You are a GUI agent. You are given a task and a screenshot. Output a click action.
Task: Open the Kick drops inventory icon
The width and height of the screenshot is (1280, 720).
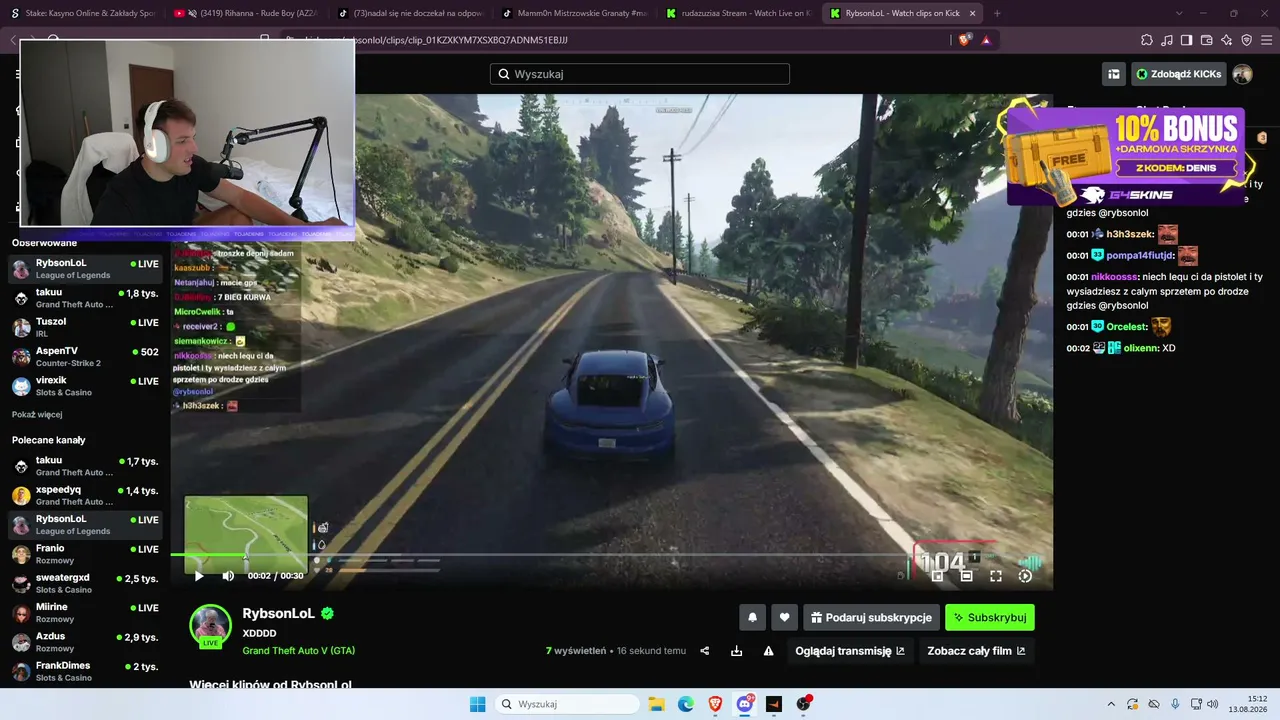click(x=1114, y=74)
